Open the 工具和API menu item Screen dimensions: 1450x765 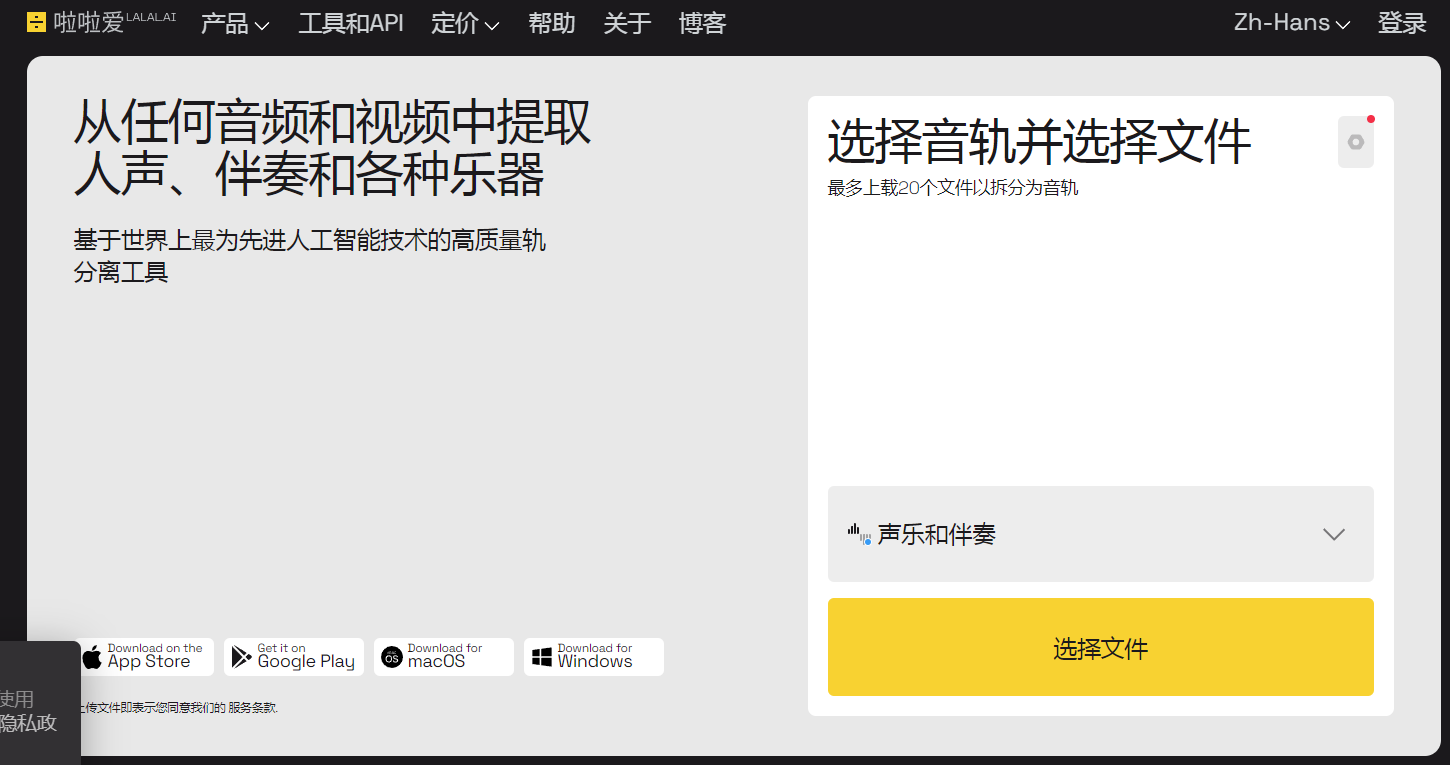click(x=351, y=23)
